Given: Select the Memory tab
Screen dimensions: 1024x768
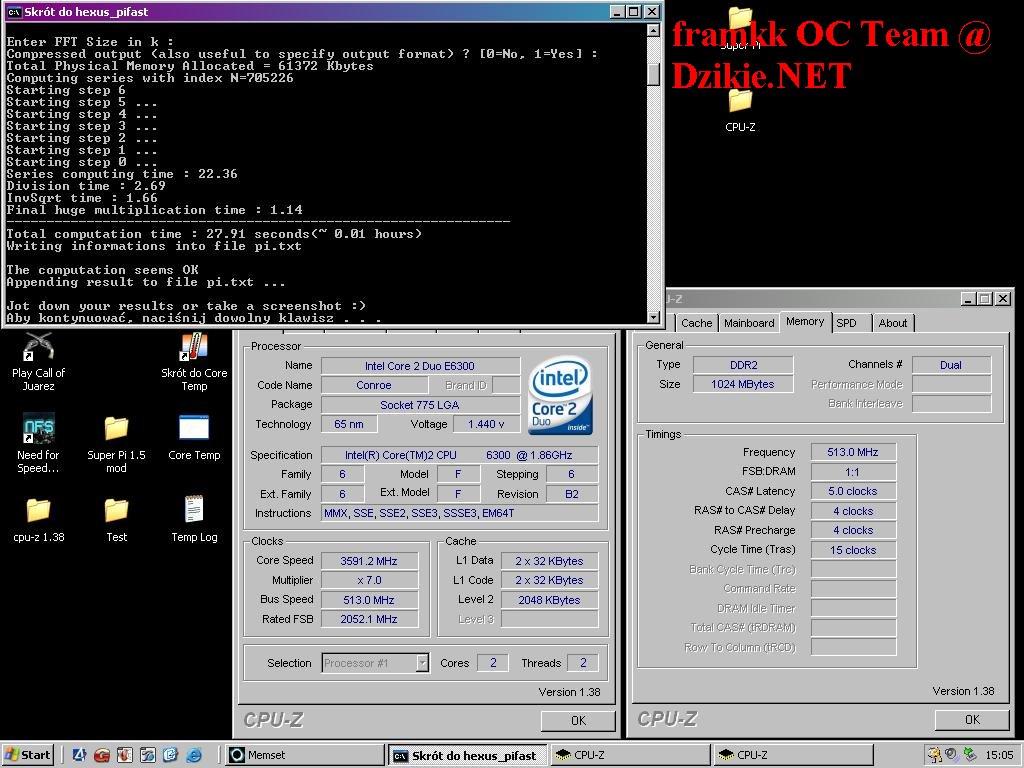Looking at the screenshot, I should coord(805,321).
